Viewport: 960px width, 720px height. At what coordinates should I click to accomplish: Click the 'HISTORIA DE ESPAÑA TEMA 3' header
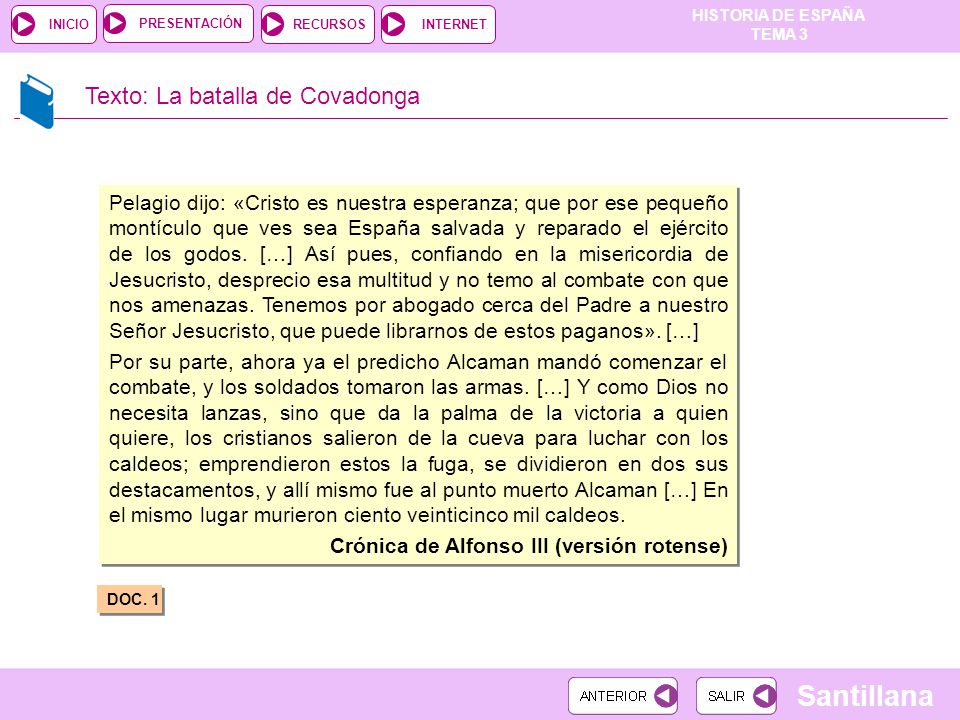[x=778, y=24]
